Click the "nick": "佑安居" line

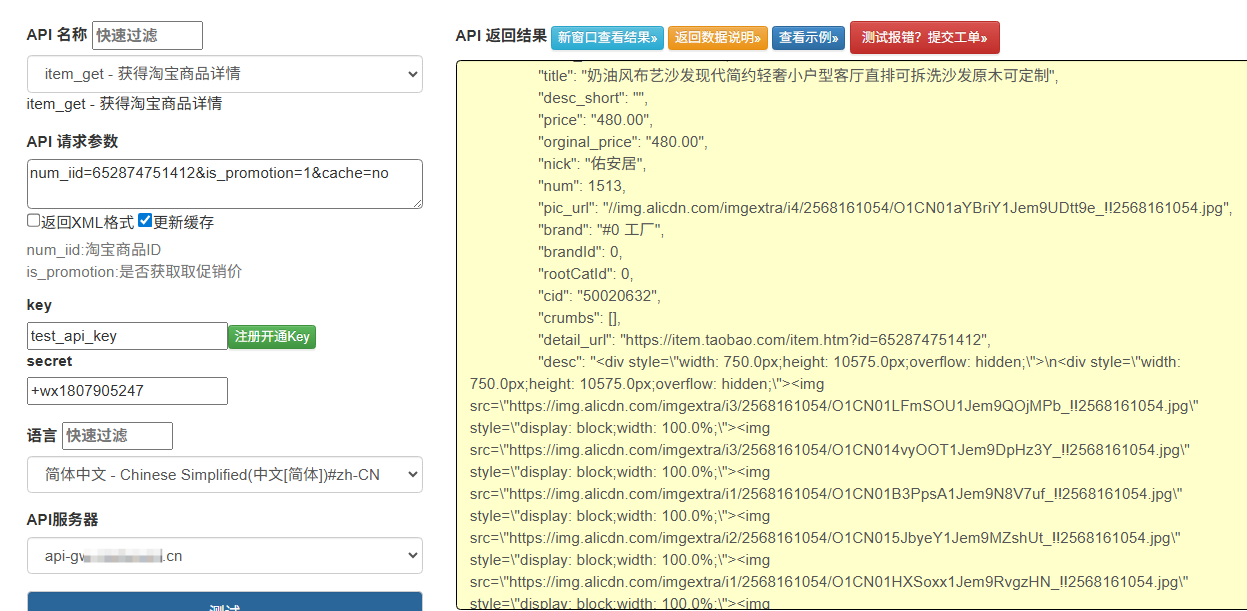(x=592, y=163)
